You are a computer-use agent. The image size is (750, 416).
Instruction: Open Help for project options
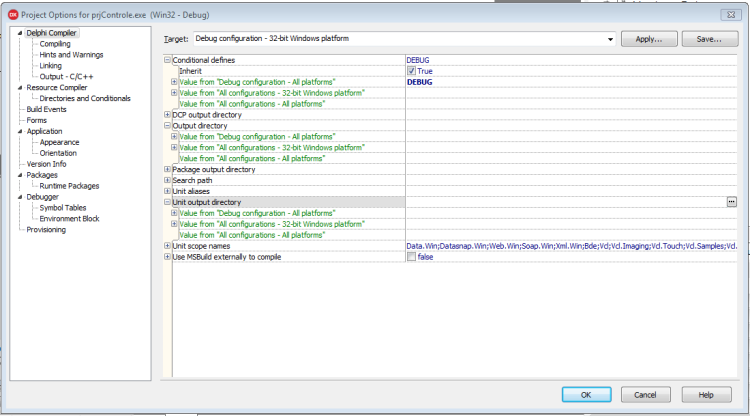coord(706,395)
